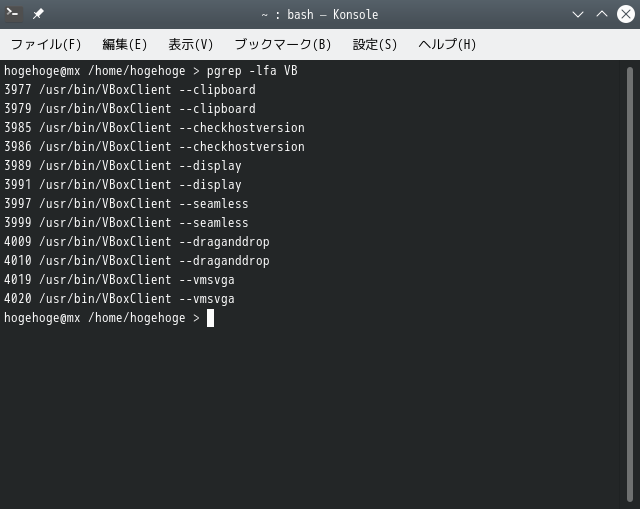
Task: Click the line with PID 3985
Action: 154,128
